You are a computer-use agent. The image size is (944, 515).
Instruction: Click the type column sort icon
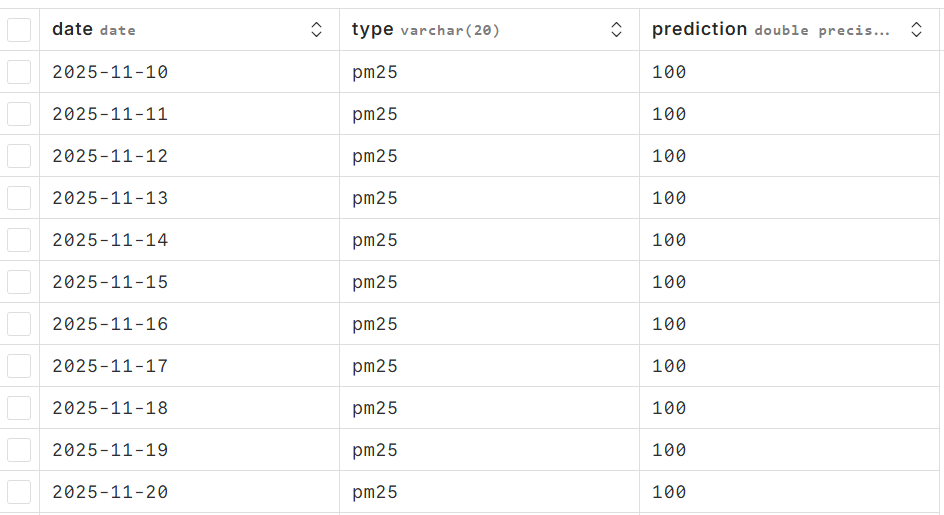pyautogui.click(x=617, y=30)
